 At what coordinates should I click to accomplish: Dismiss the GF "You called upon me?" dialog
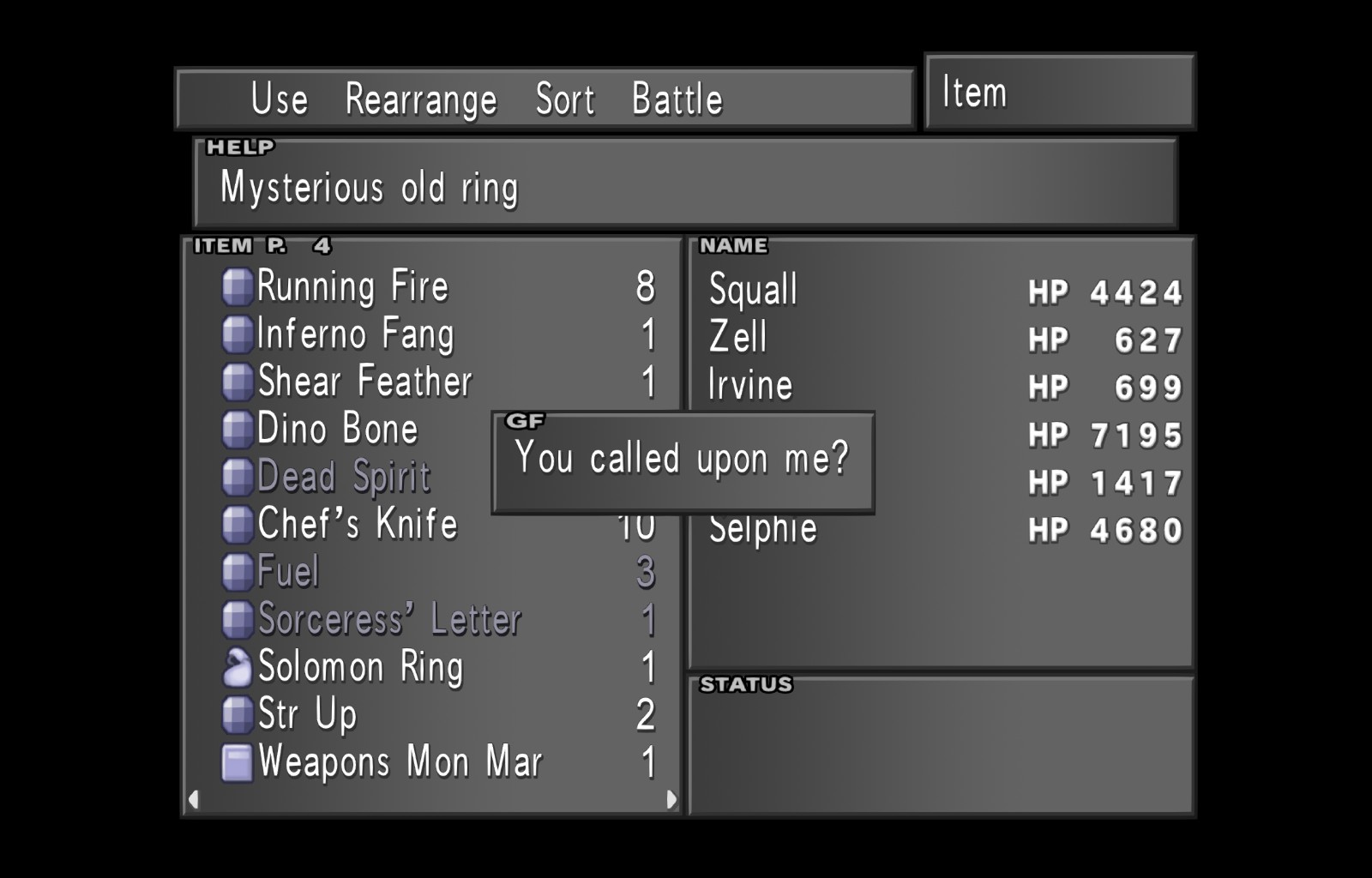pyautogui.click(x=683, y=463)
